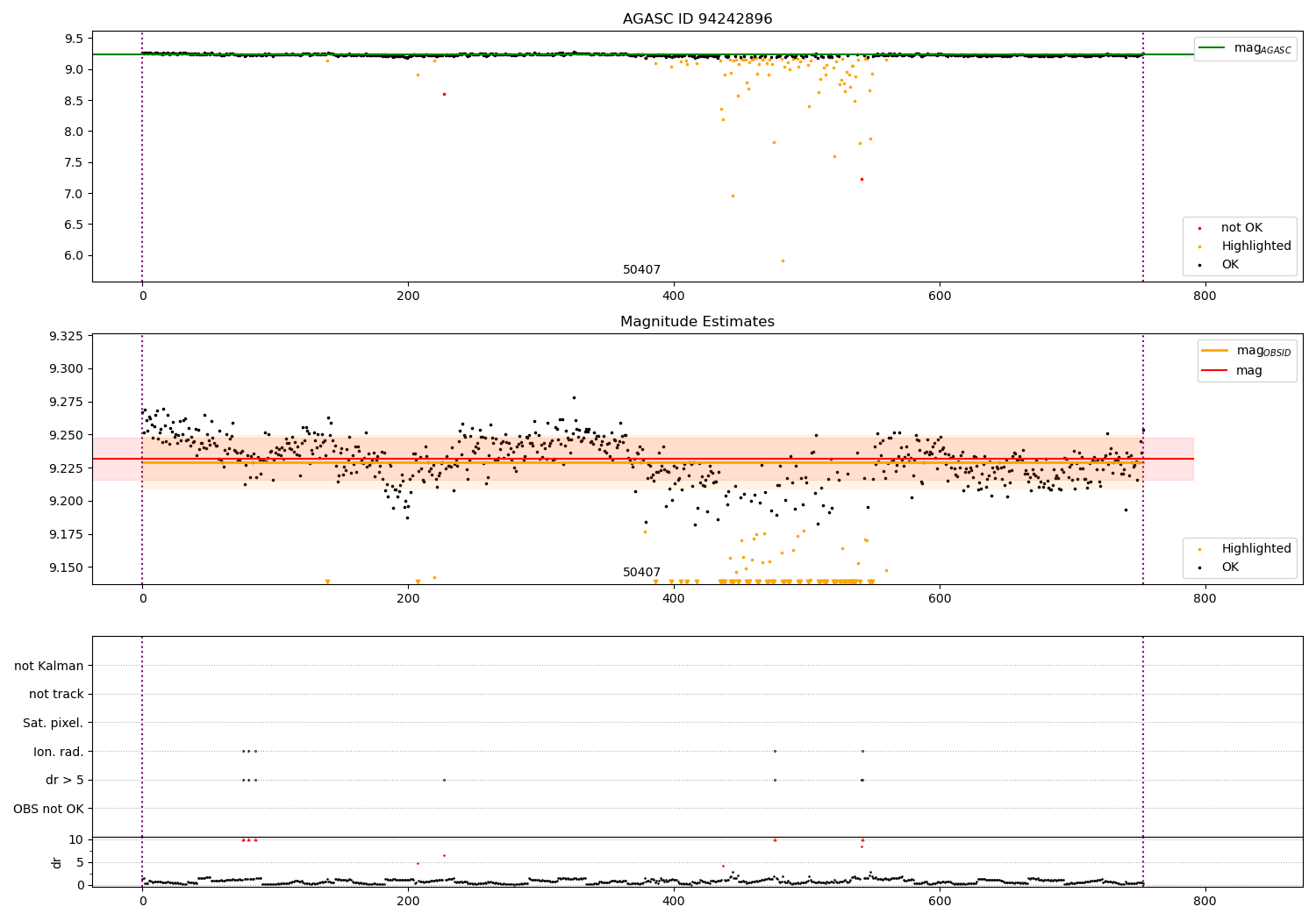Click the 600 x-axis tick of middle plot
This screenshot has height=921, width=1316.
940,598
